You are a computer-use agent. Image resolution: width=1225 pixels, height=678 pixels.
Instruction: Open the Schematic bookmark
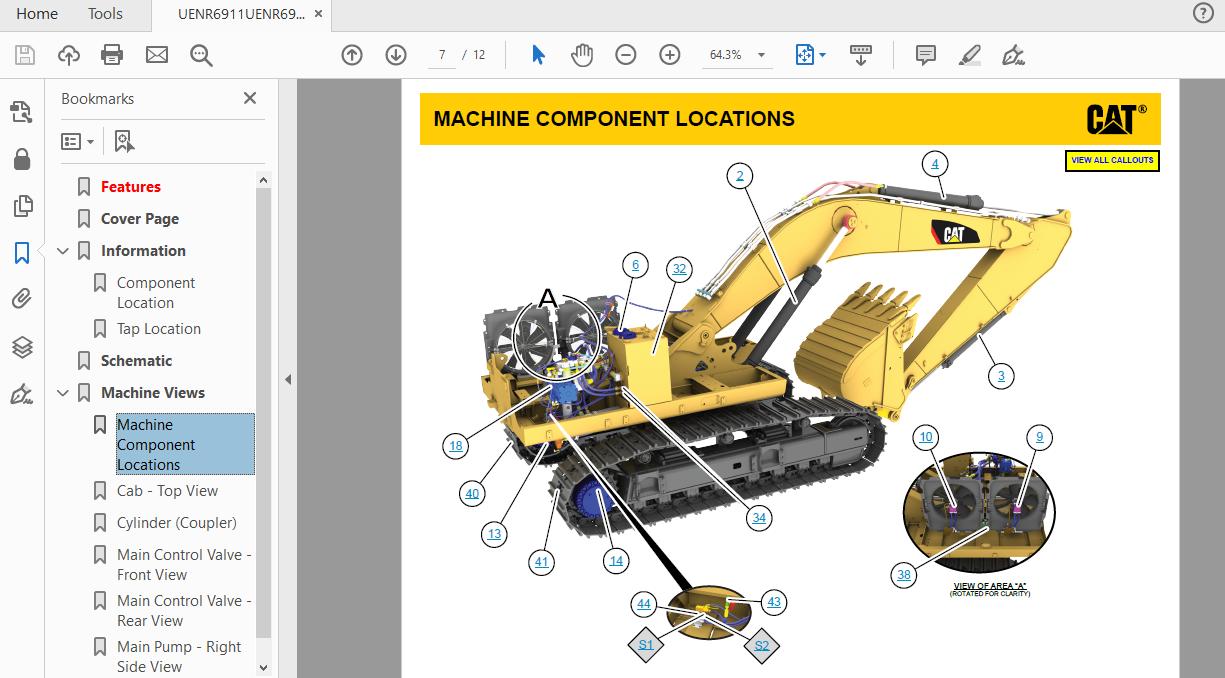click(136, 361)
